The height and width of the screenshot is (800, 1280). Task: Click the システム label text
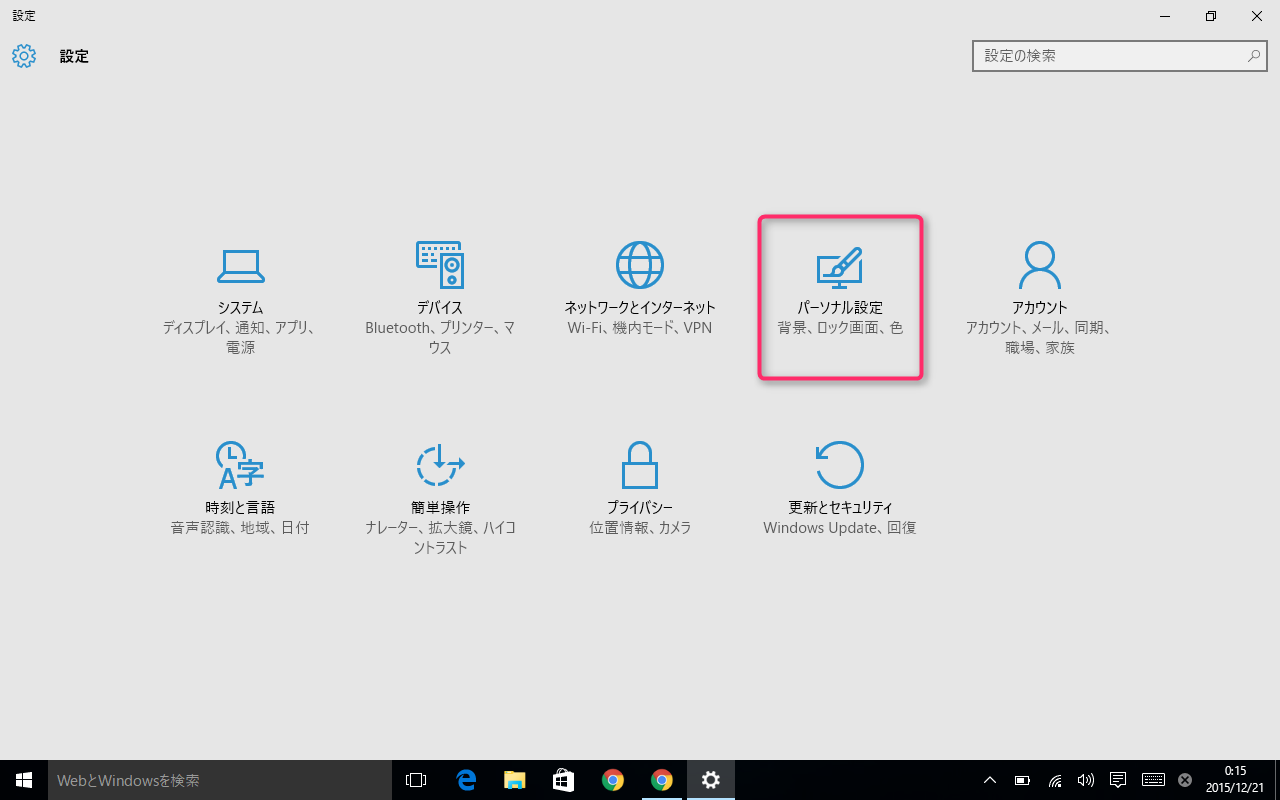[240, 307]
